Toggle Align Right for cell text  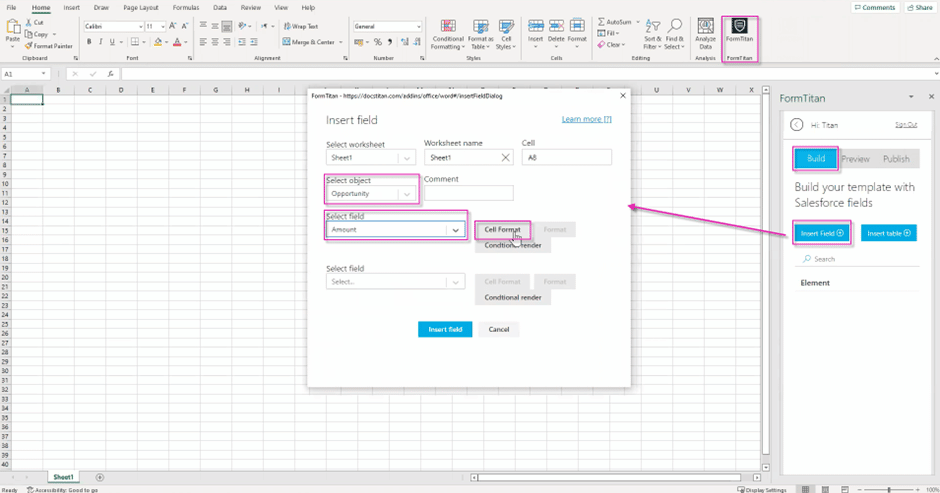[x=227, y=42]
